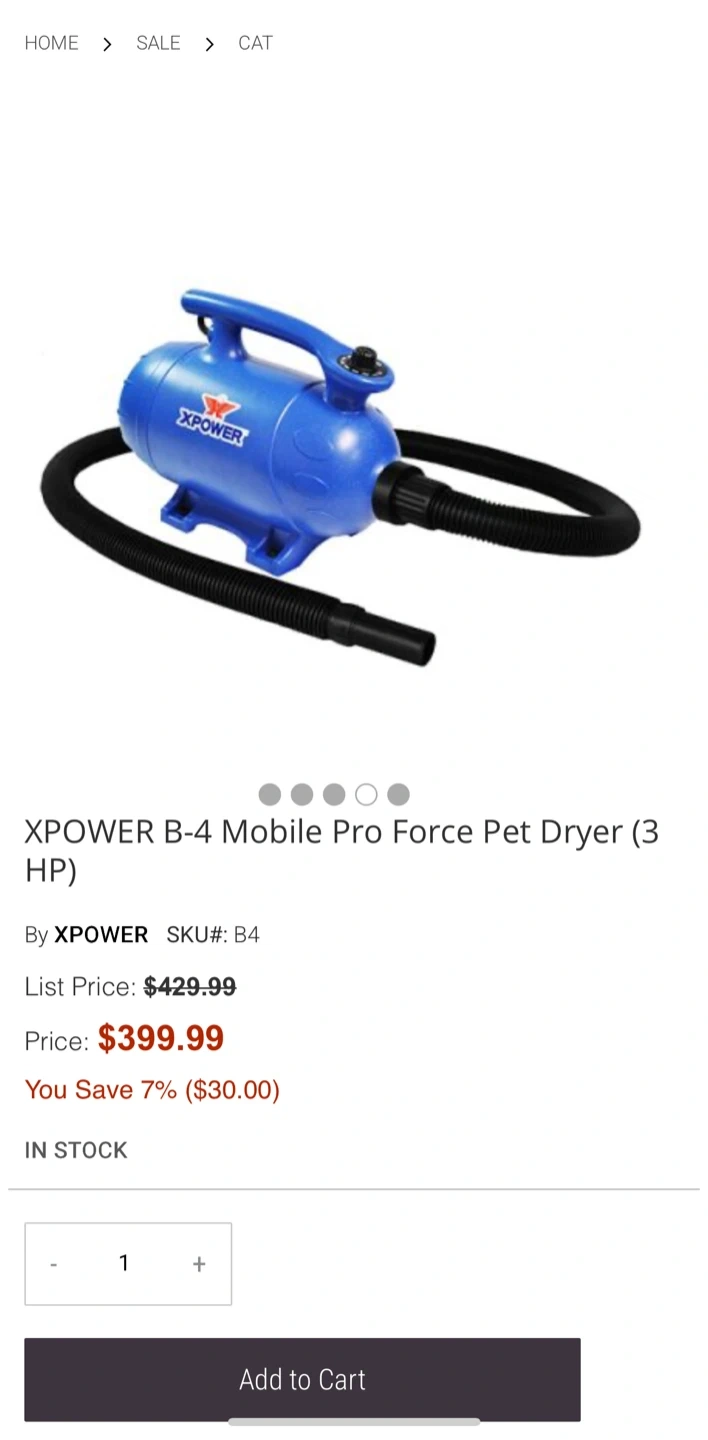
Task: Select the fourth carousel indicator dot
Action: [366, 794]
